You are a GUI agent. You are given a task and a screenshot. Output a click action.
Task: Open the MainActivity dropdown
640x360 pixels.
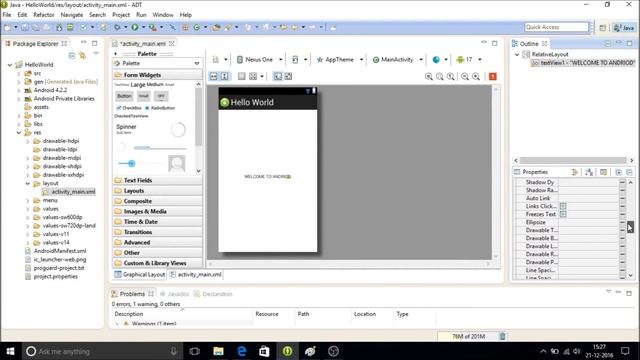398,60
